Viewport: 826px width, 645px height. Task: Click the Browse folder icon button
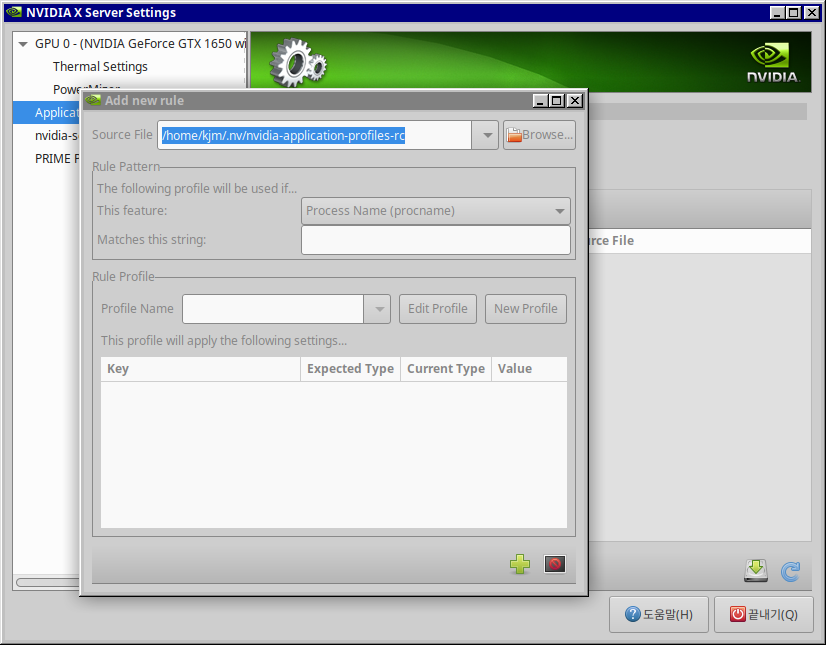click(539, 135)
